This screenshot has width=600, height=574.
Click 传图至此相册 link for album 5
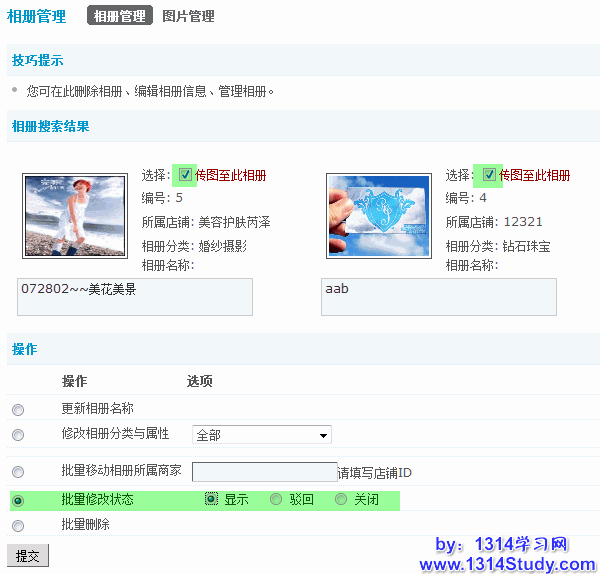(231, 175)
